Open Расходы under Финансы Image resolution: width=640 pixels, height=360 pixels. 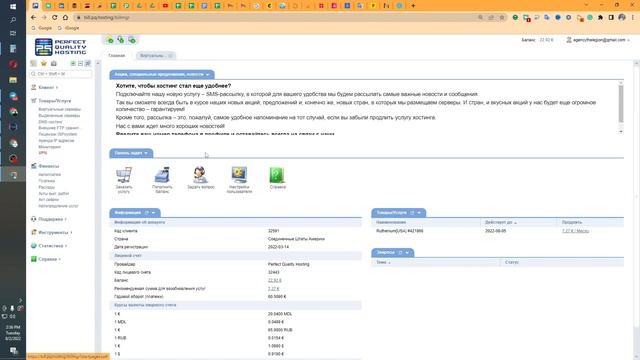[47, 187]
